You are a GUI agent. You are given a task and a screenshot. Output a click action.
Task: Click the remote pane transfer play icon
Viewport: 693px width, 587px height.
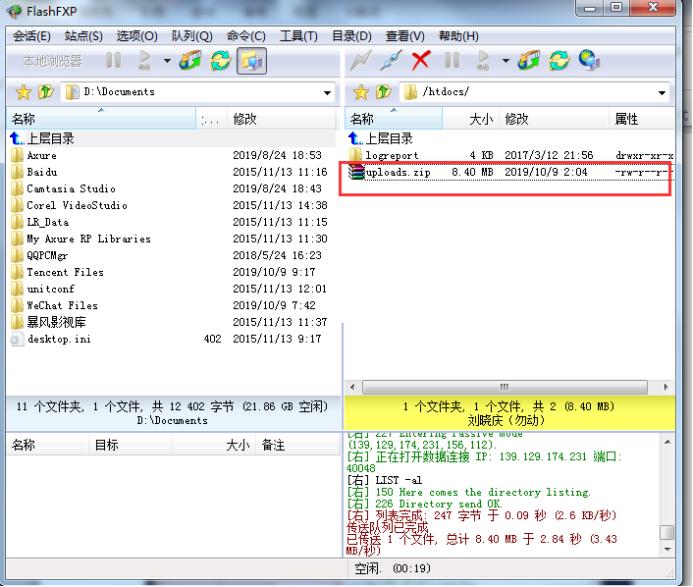[x=483, y=60]
